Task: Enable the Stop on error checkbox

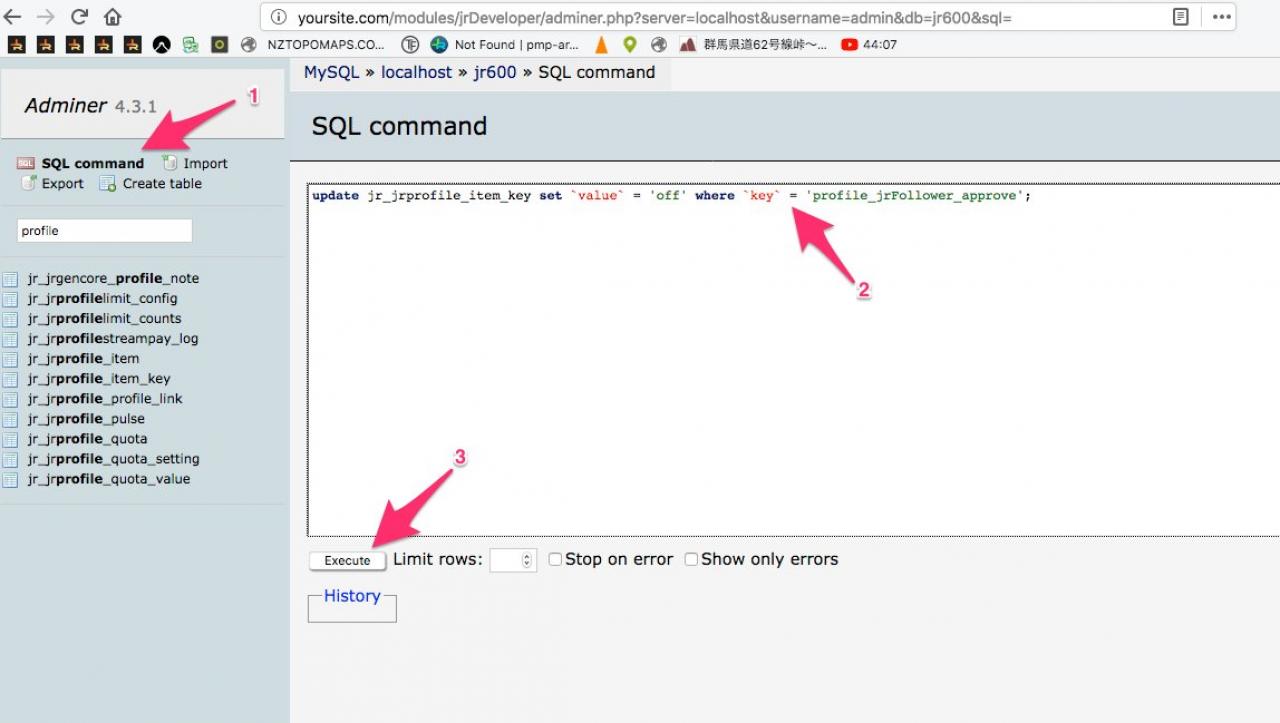Action: [x=555, y=560]
